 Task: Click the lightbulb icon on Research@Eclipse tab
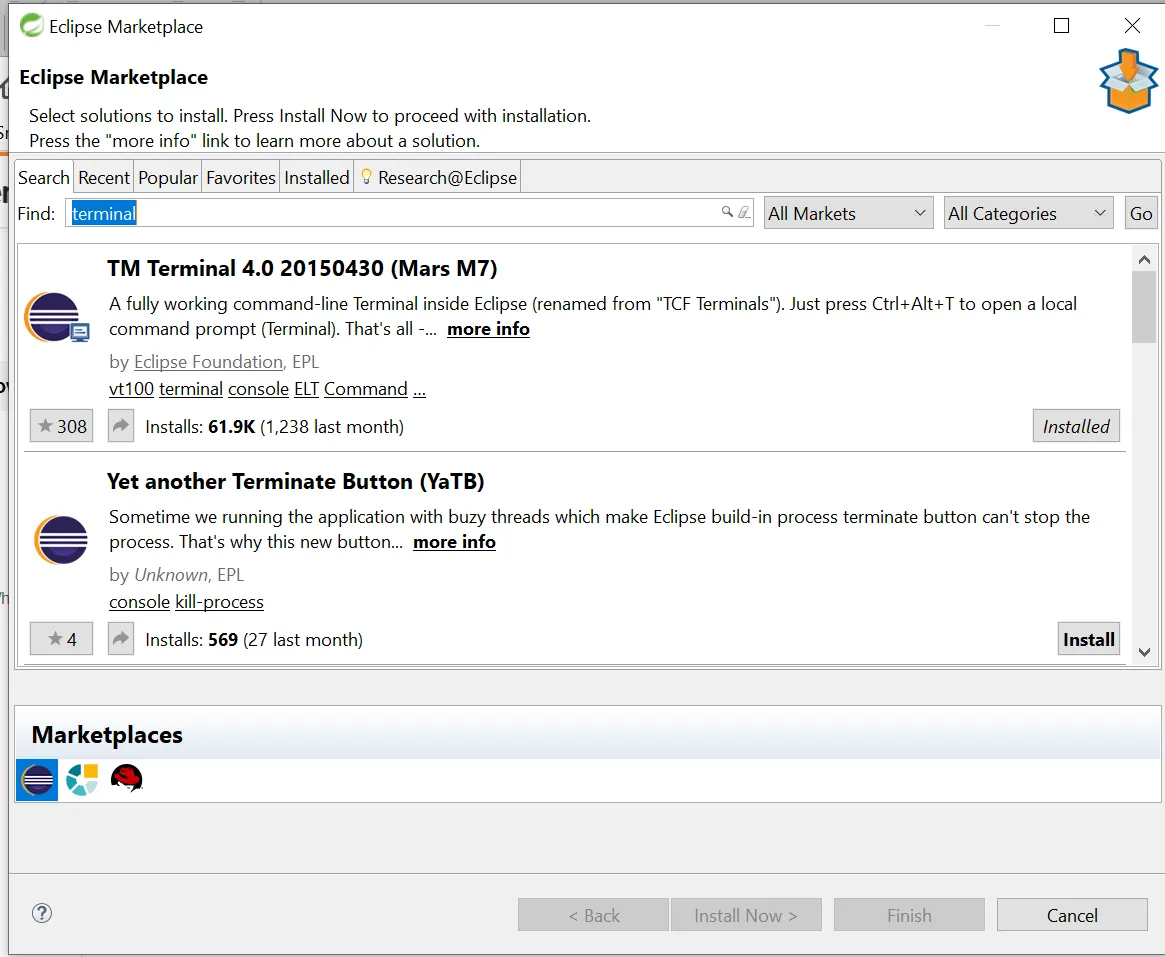pos(366,177)
